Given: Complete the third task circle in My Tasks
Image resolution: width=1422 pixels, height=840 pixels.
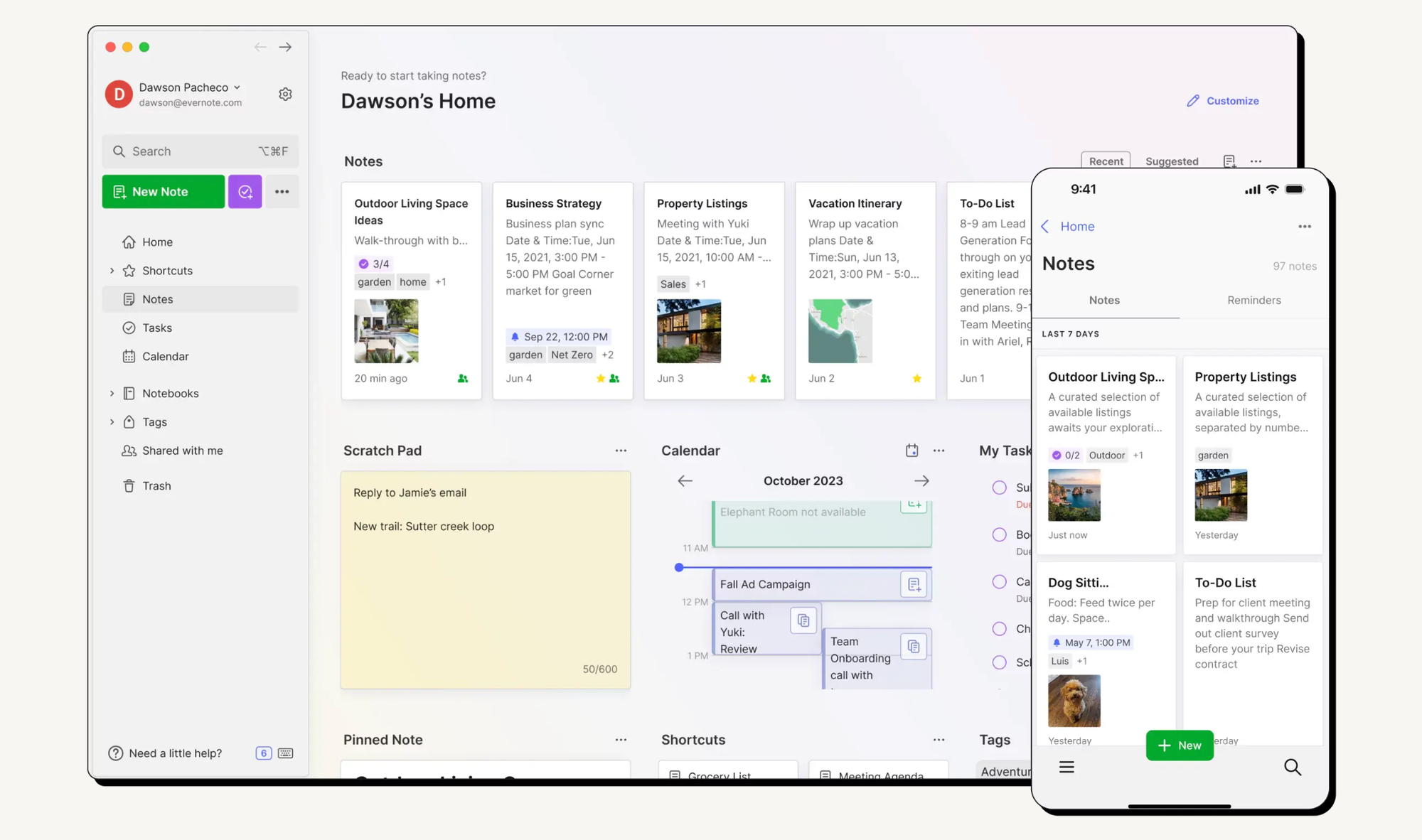Looking at the screenshot, I should click(999, 581).
